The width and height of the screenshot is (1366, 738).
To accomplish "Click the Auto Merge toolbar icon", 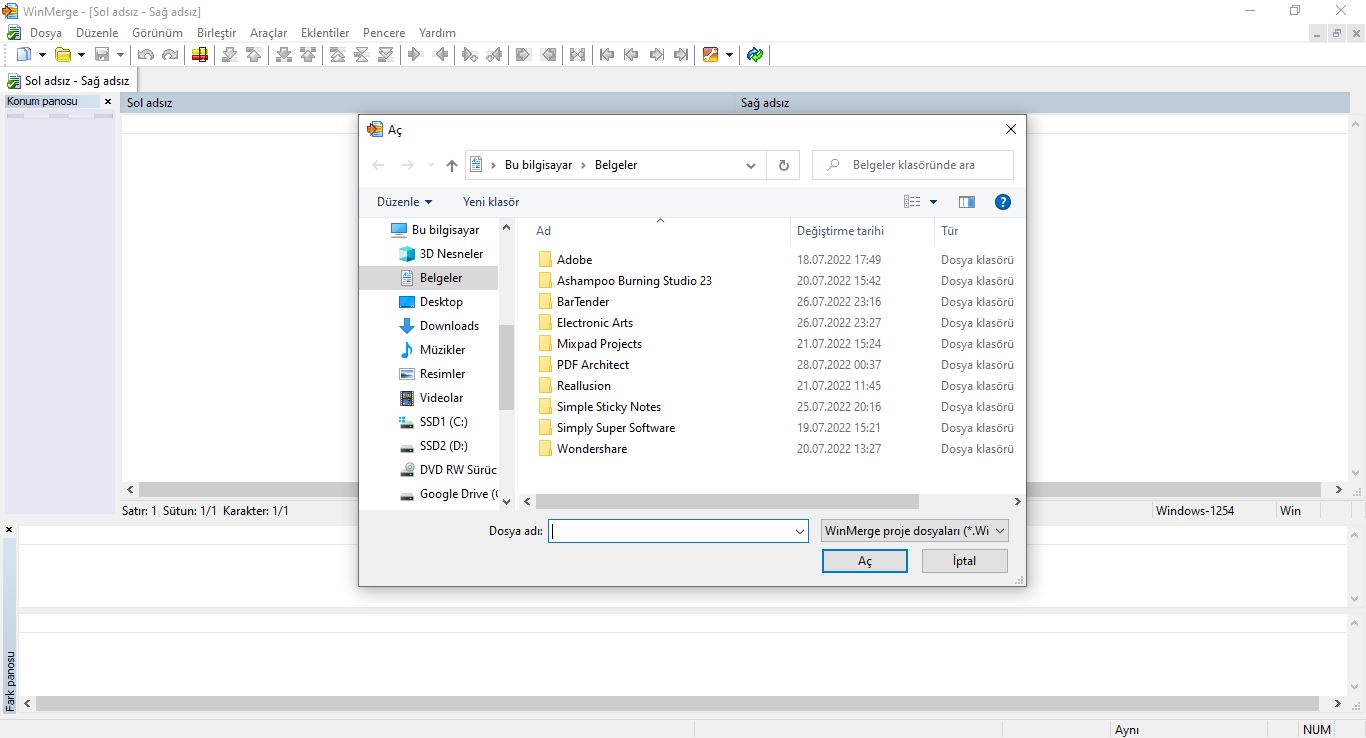I will (x=578, y=54).
